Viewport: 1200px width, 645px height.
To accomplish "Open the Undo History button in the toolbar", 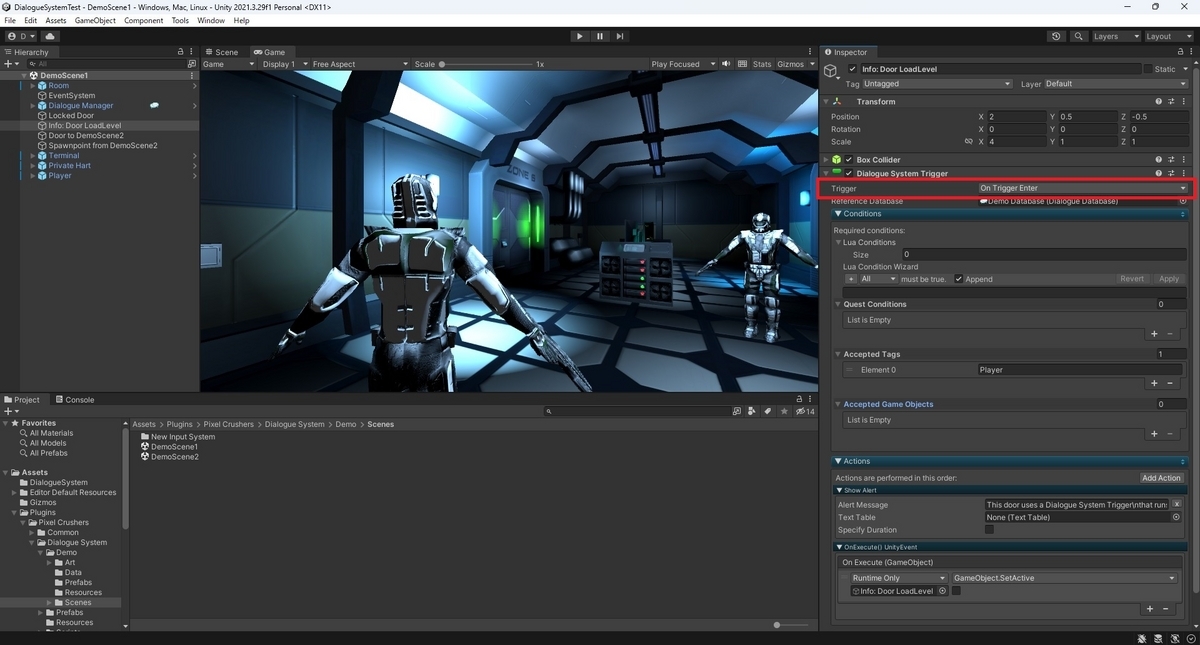I will coord(1057,36).
